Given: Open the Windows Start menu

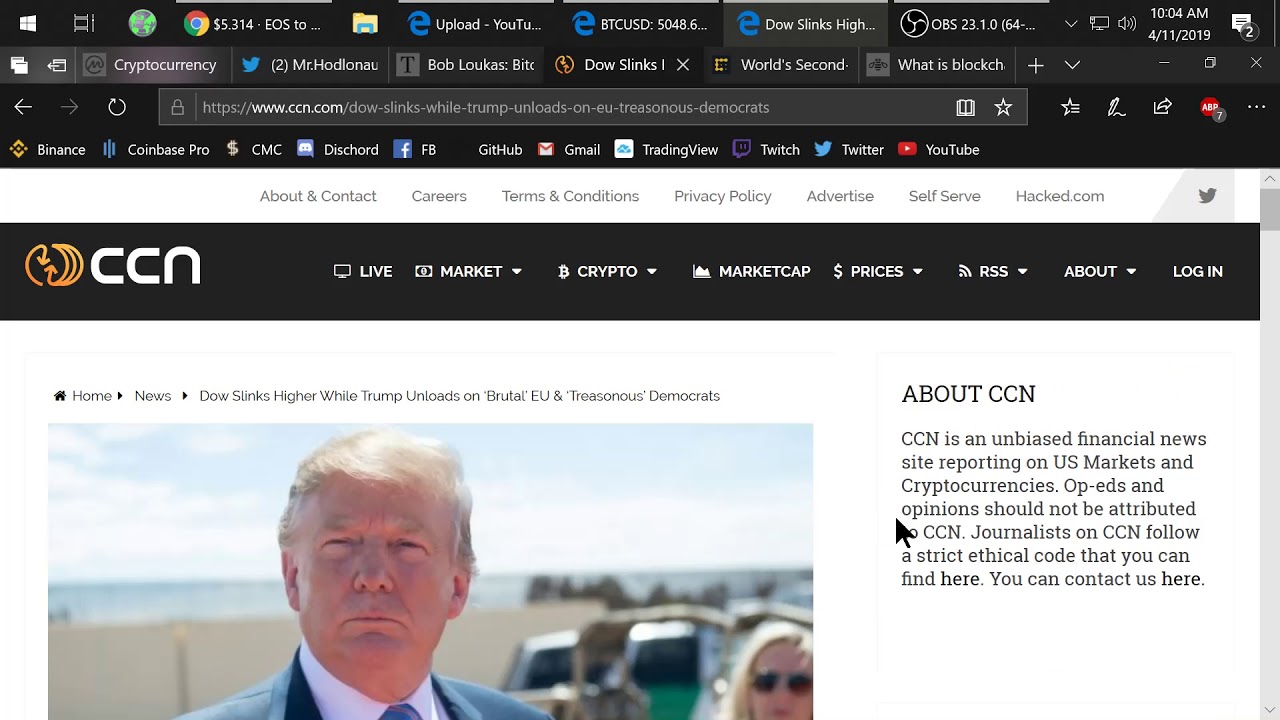Looking at the screenshot, I should coord(27,23).
